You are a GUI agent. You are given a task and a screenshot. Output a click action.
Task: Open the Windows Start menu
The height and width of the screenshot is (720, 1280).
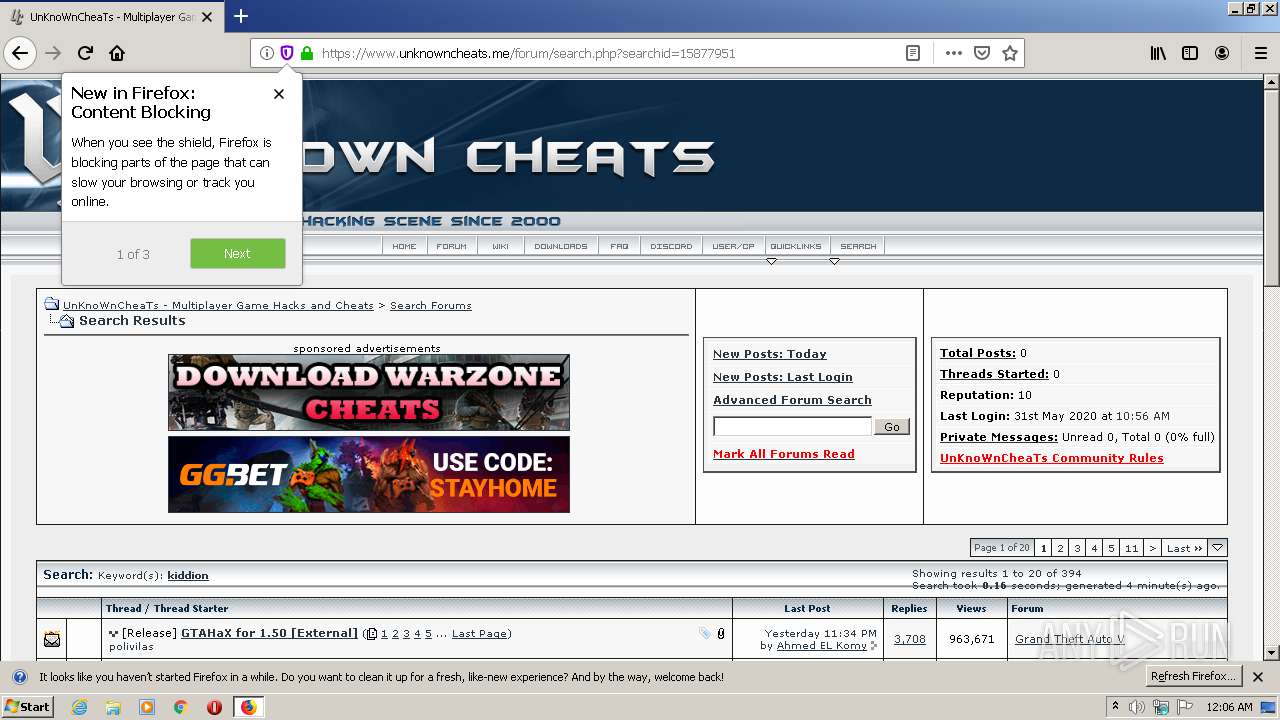click(x=28, y=706)
